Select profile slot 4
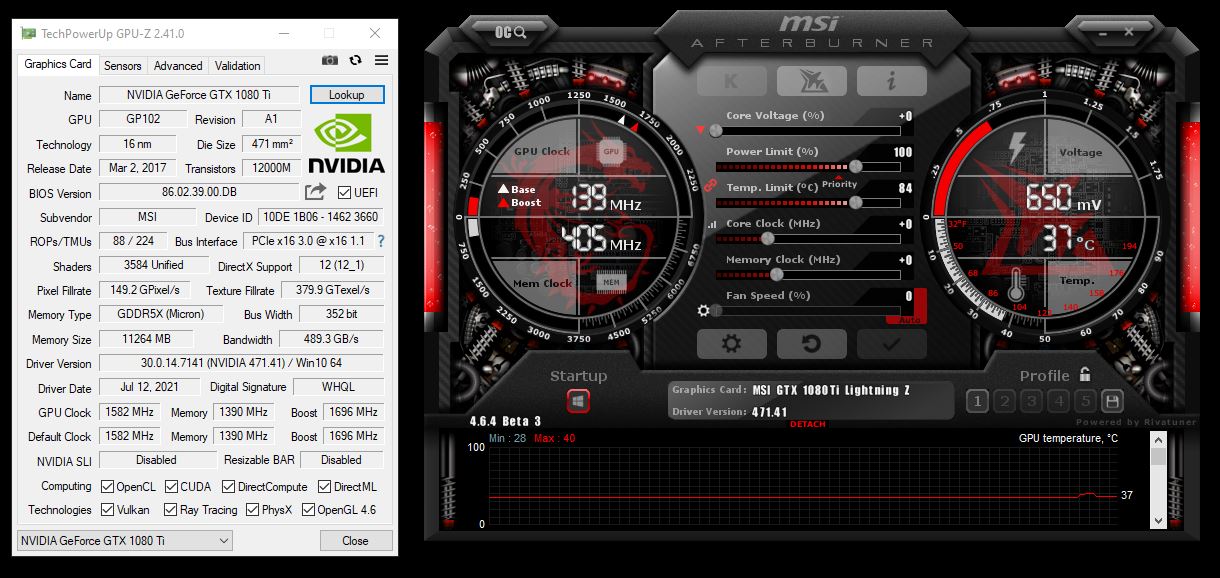The image size is (1220, 578). click(x=1058, y=401)
